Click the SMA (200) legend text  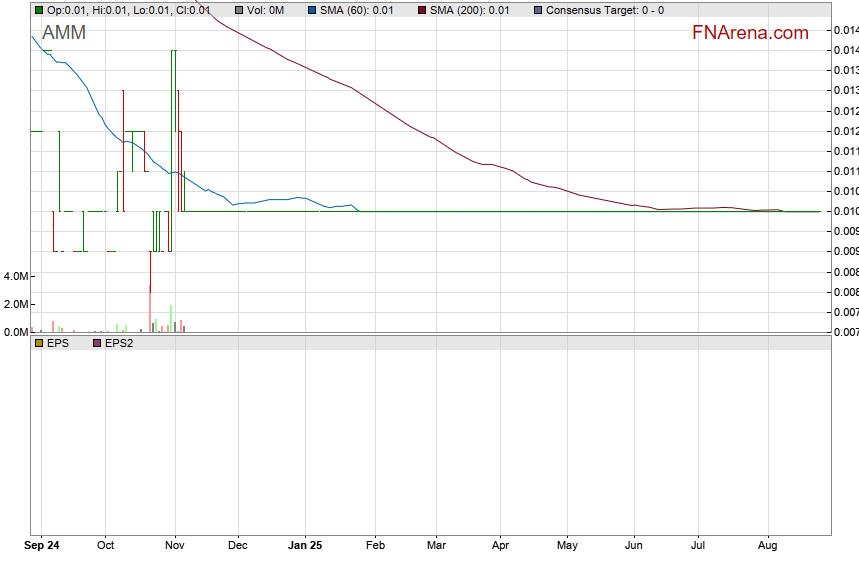469,10
